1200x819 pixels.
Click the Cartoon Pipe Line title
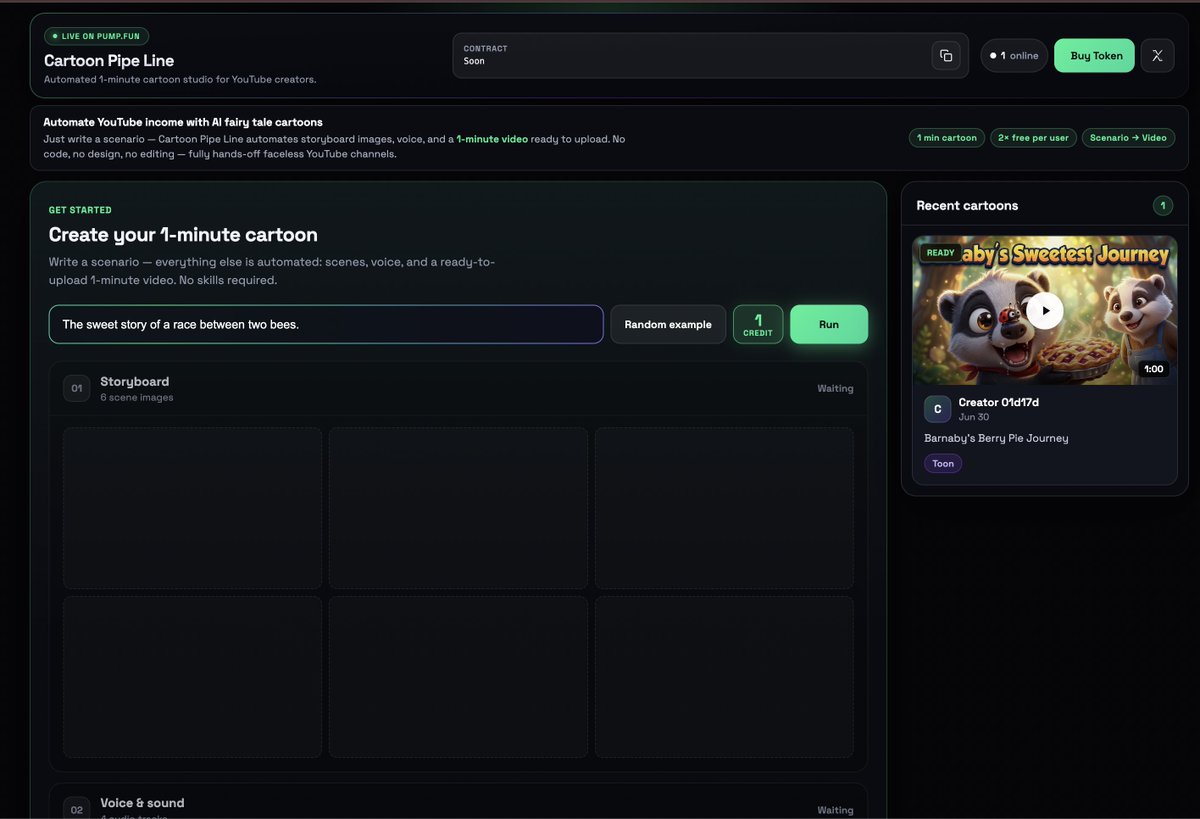[x=109, y=60]
